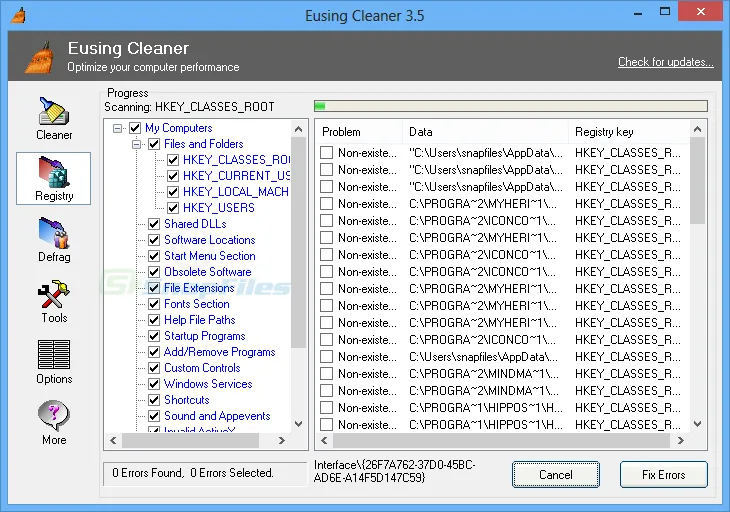Sort results by the Data column header
The width and height of the screenshot is (730, 512).
pos(486,132)
